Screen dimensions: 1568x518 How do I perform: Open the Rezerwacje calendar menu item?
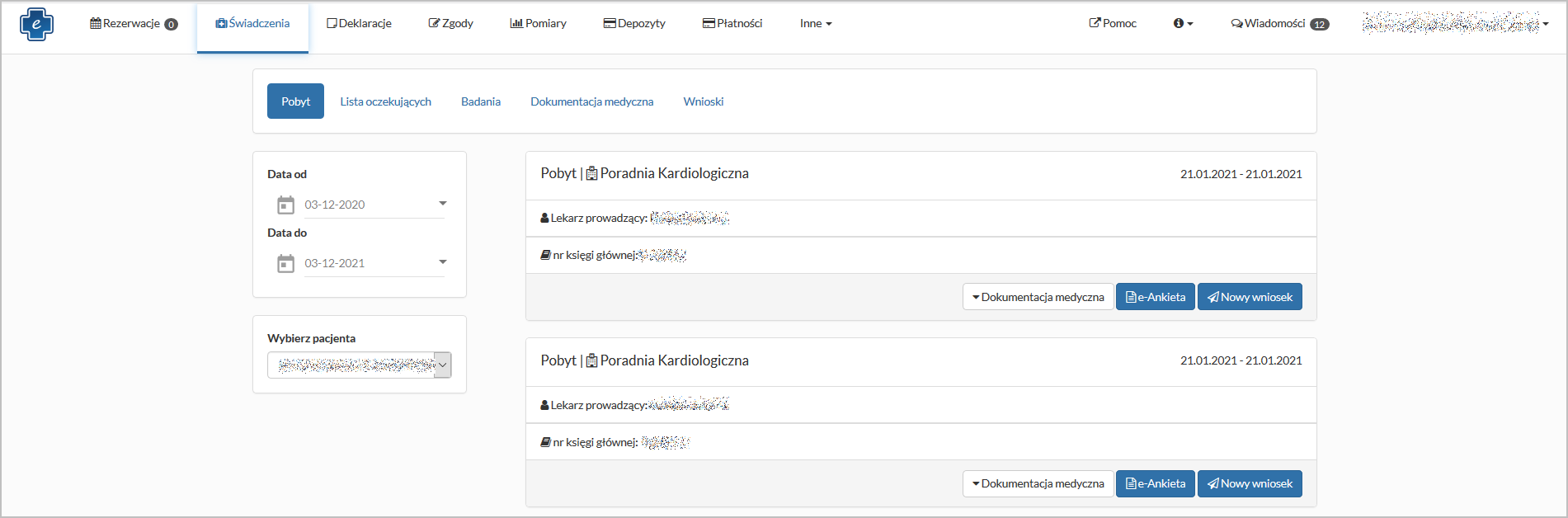[133, 24]
